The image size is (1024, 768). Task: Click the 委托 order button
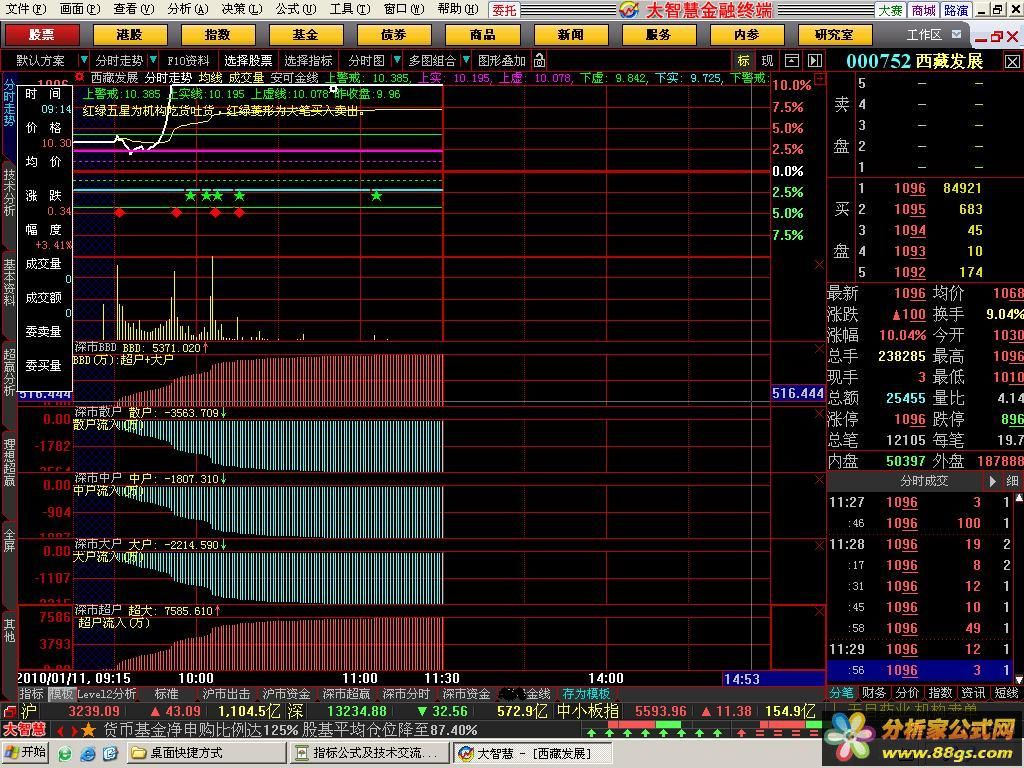[x=504, y=10]
